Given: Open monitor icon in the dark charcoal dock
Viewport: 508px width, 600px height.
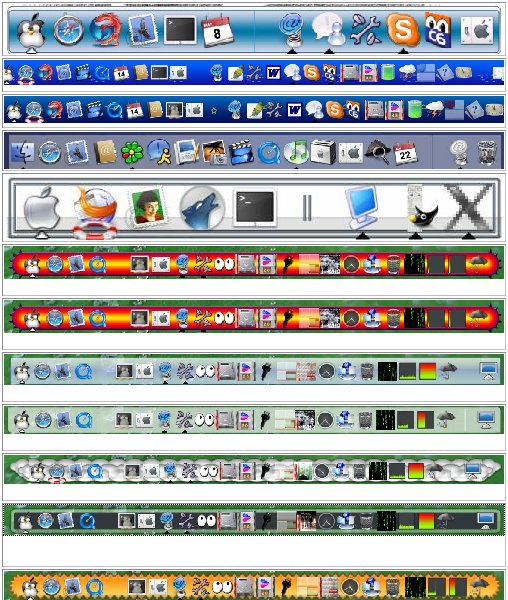Looking at the screenshot, I should click(x=486, y=520).
